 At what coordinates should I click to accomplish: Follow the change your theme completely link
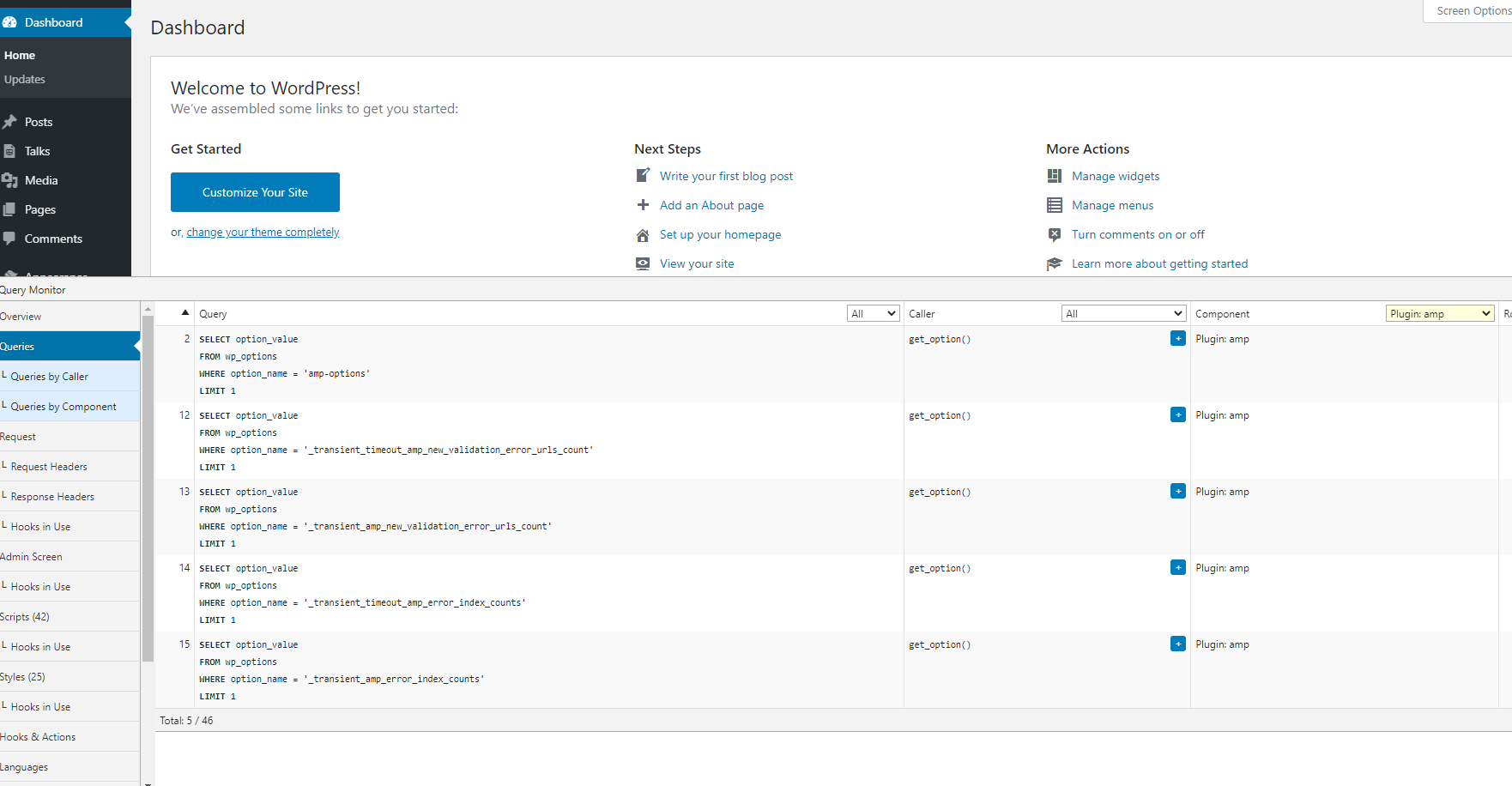(263, 232)
